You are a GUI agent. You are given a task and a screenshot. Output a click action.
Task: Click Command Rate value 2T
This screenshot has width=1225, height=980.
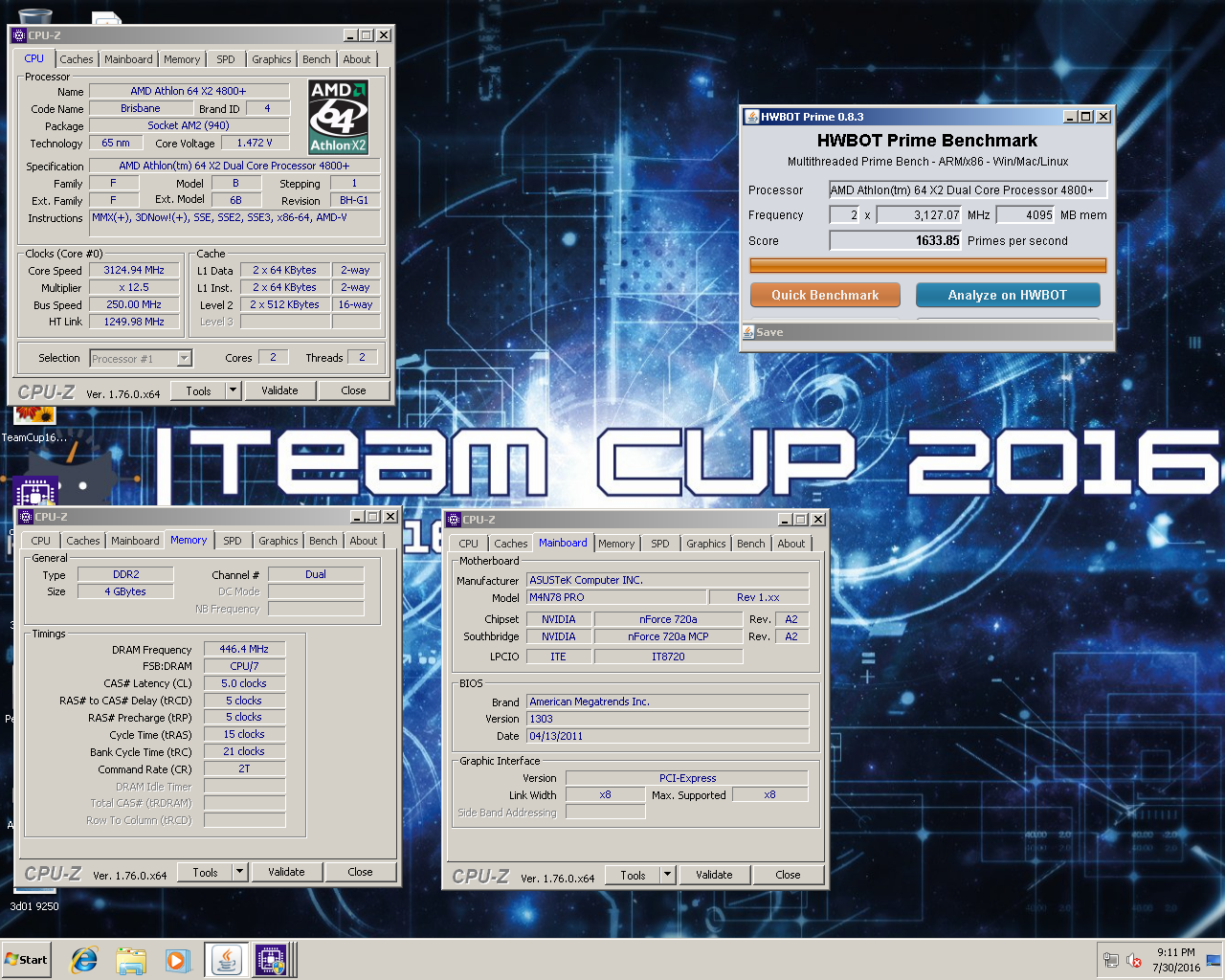coord(244,768)
